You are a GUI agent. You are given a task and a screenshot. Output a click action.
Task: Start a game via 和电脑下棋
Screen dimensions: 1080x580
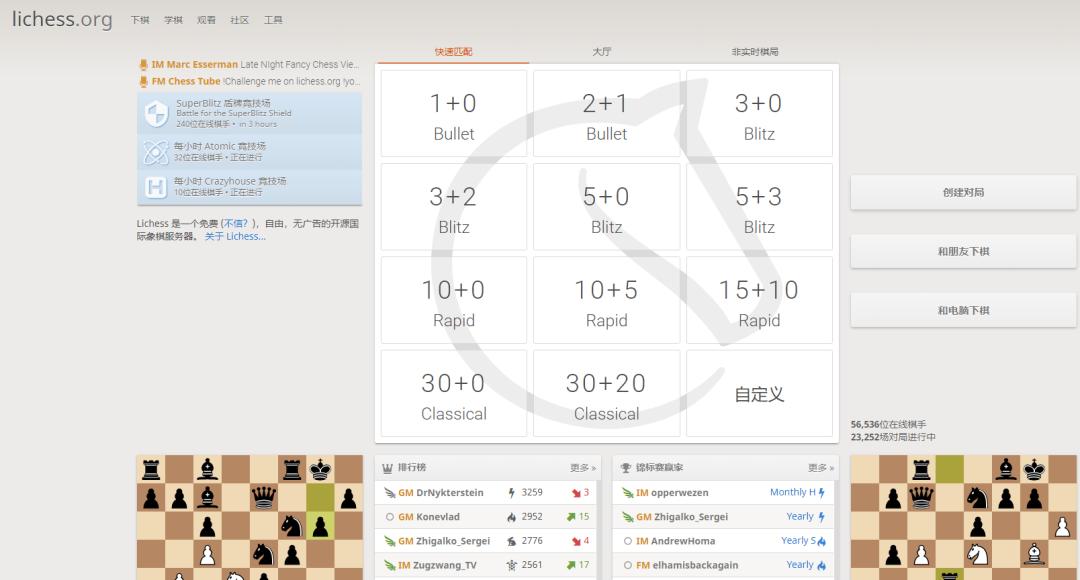click(962, 310)
